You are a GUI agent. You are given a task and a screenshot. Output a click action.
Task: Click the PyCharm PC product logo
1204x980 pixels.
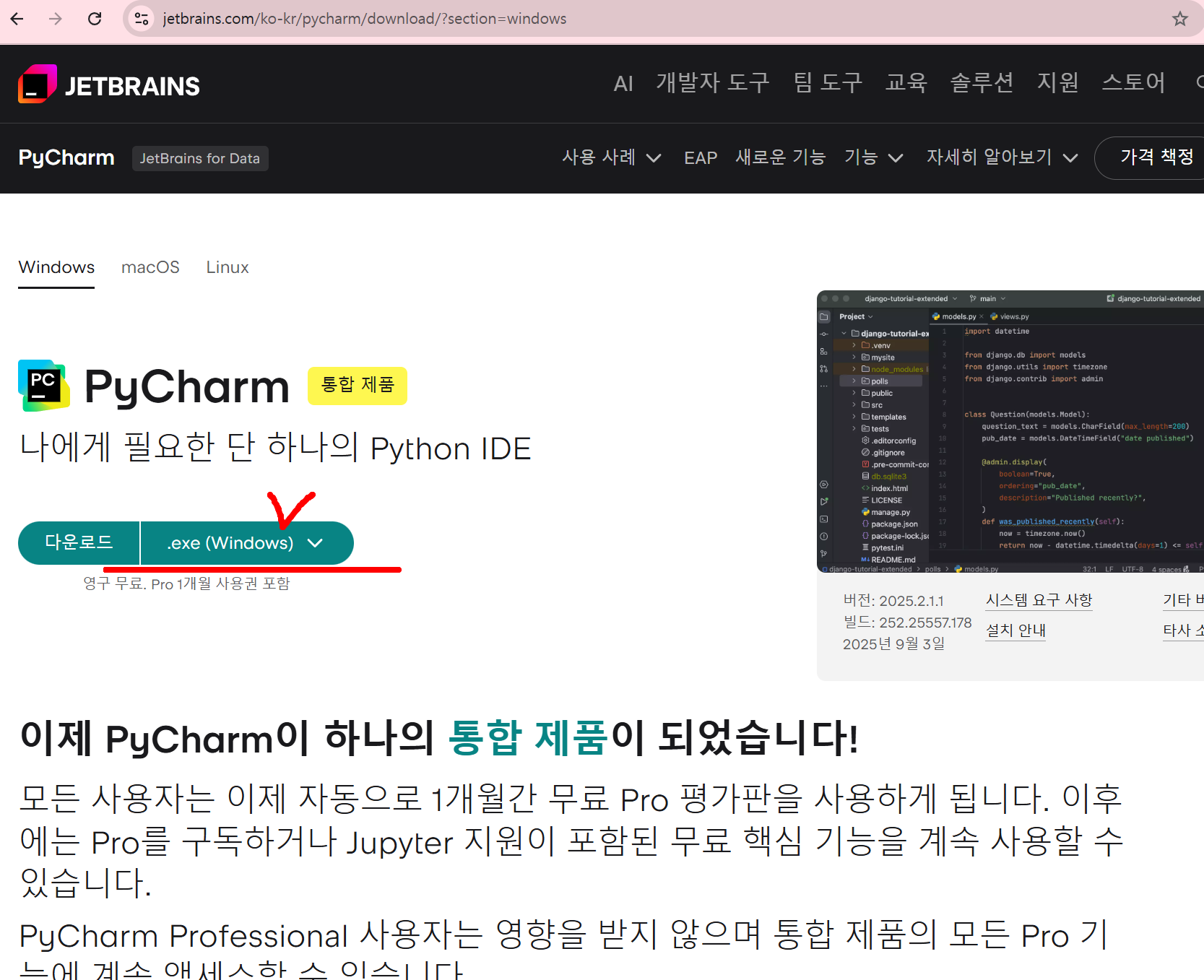[44, 386]
